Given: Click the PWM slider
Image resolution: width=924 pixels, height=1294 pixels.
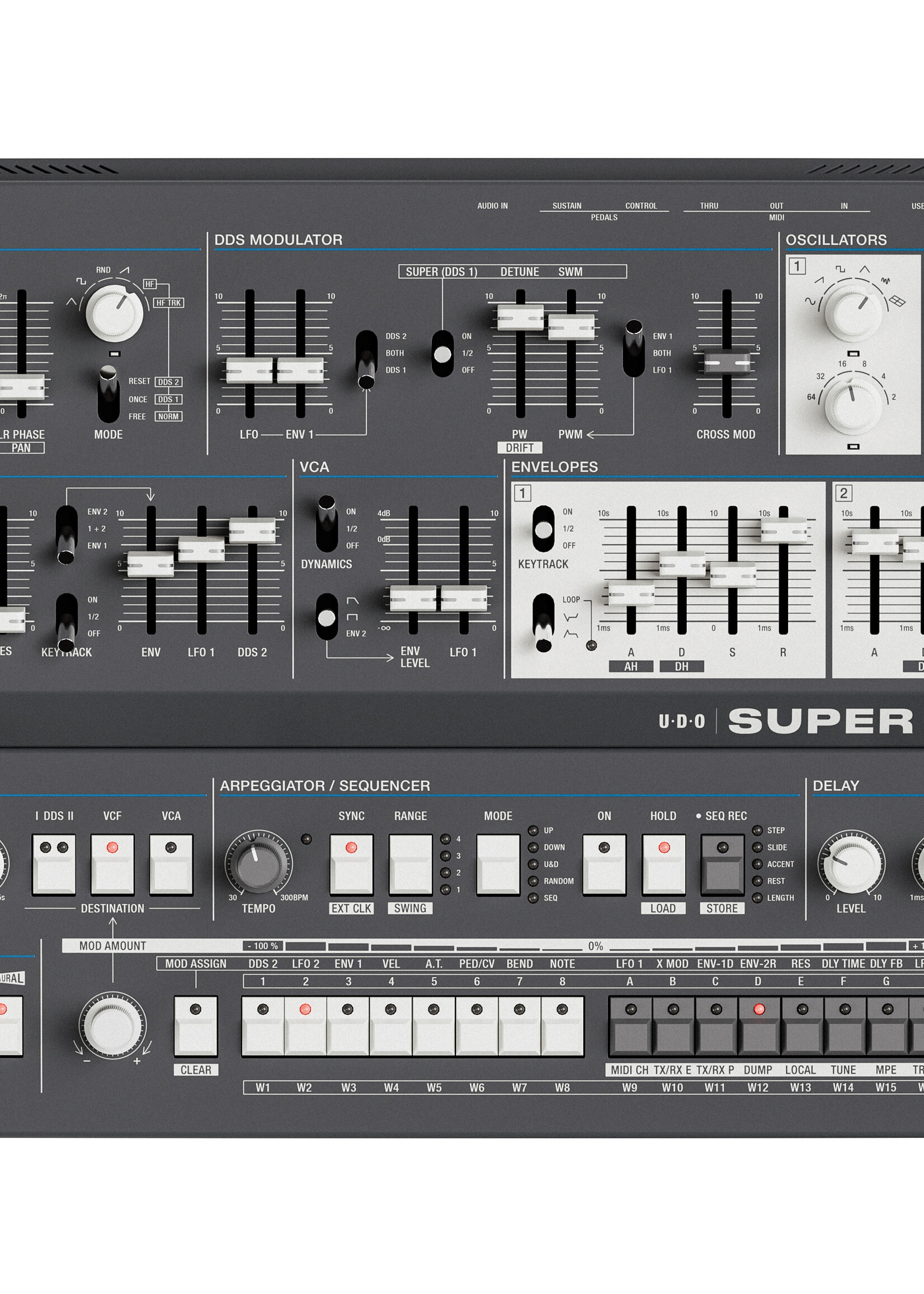Looking at the screenshot, I should click(x=571, y=327).
